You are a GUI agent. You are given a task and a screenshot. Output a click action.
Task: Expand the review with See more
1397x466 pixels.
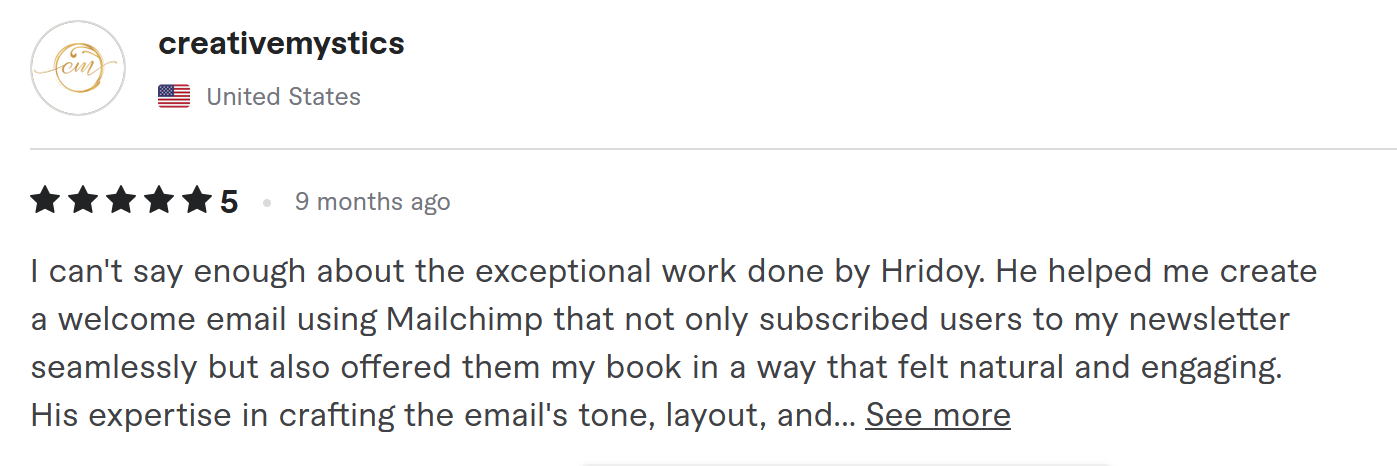pos(938,415)
